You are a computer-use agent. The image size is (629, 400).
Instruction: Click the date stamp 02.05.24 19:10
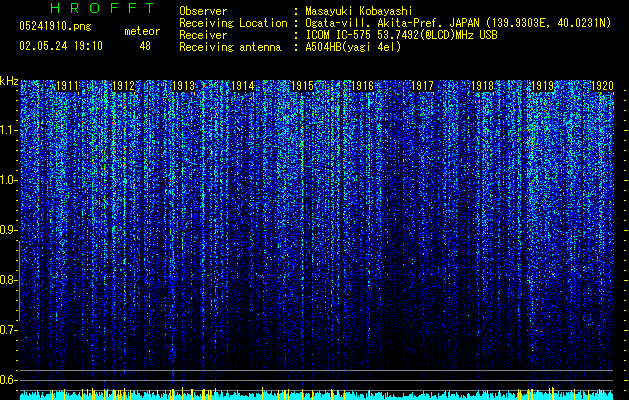[61, 46]
